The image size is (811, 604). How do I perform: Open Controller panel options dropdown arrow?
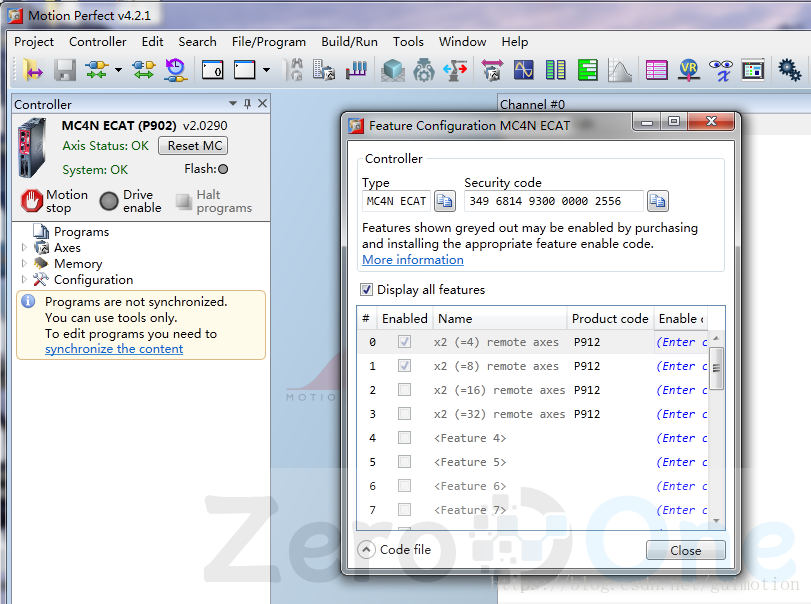coord(233,103)
